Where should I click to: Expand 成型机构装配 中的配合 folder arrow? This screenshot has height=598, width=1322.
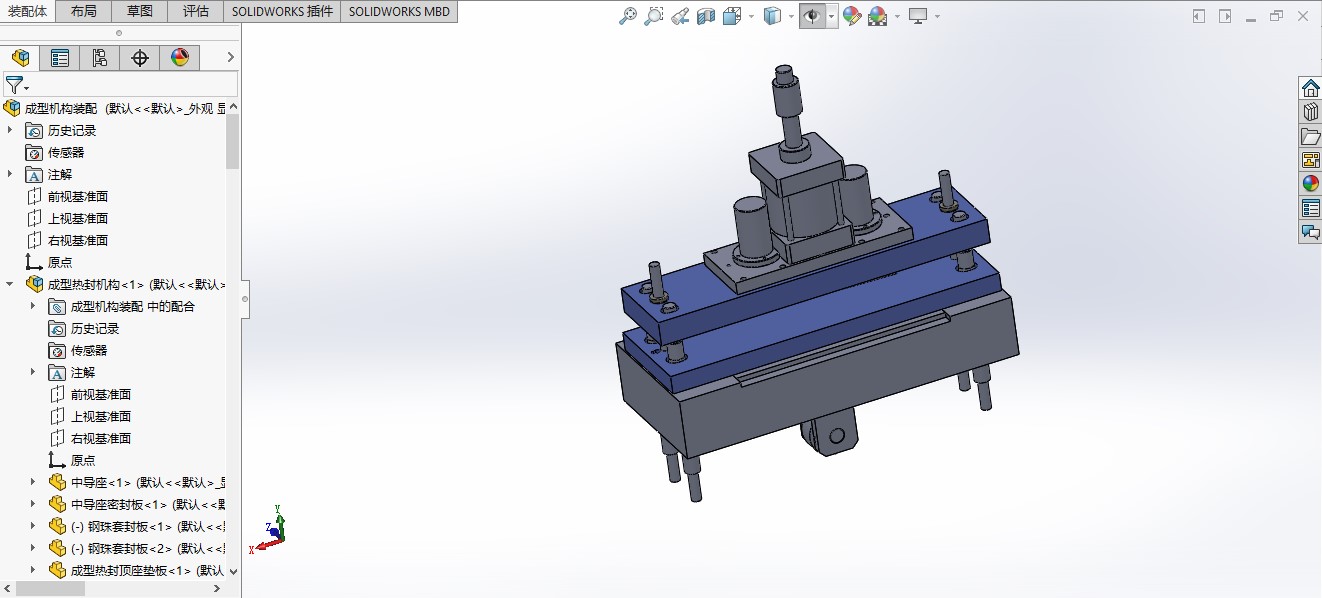point(34,306)
